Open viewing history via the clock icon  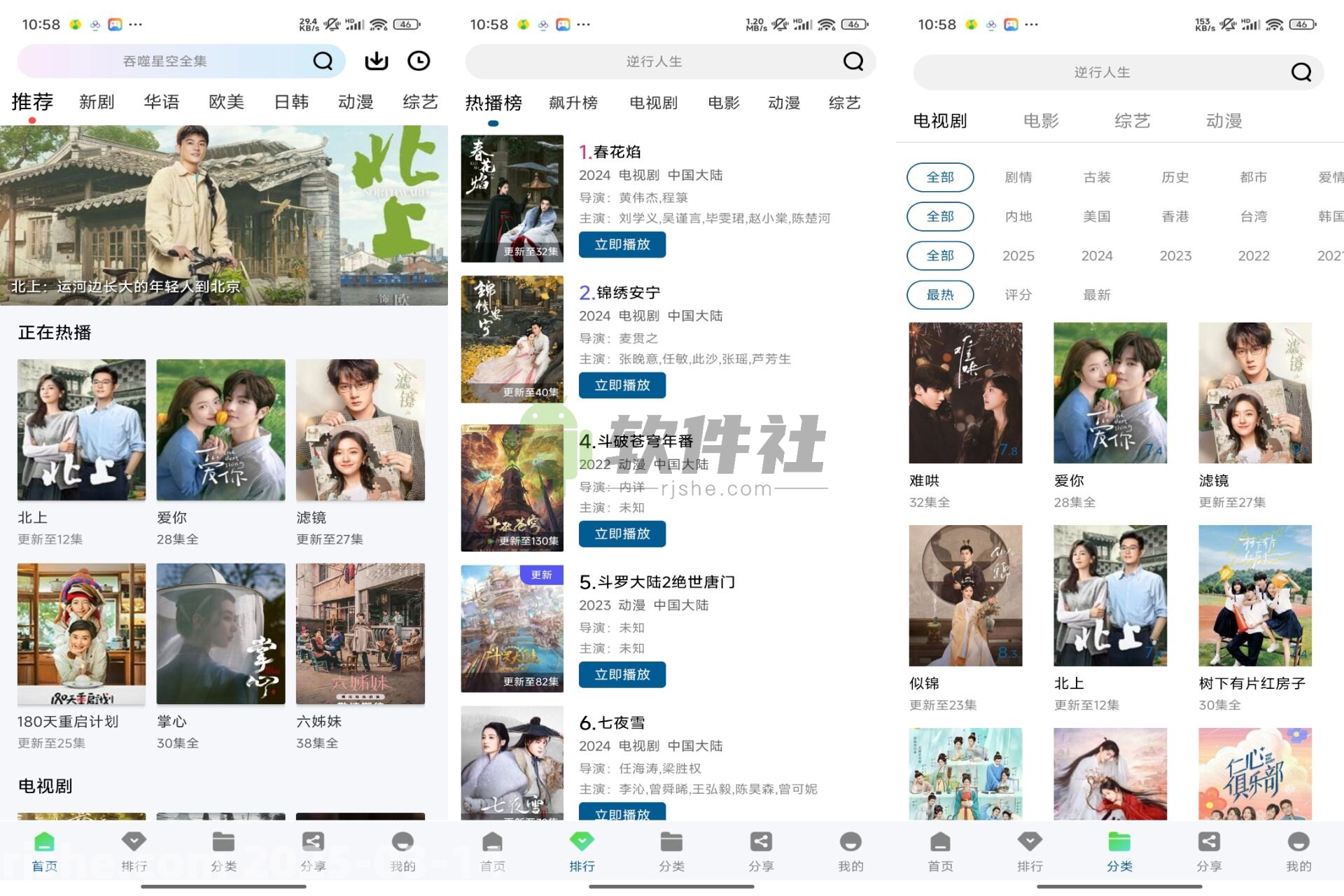[x=419, y=61]
